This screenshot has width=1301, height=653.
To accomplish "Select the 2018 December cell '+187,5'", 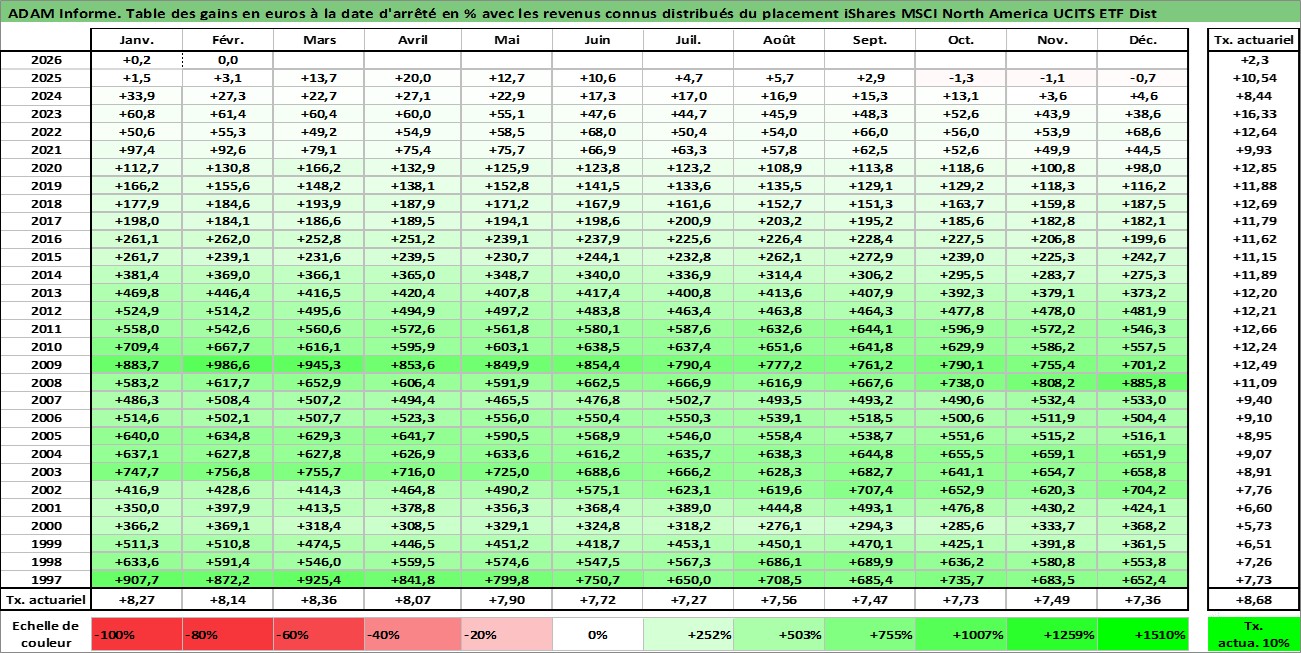I will point(1142,204).
